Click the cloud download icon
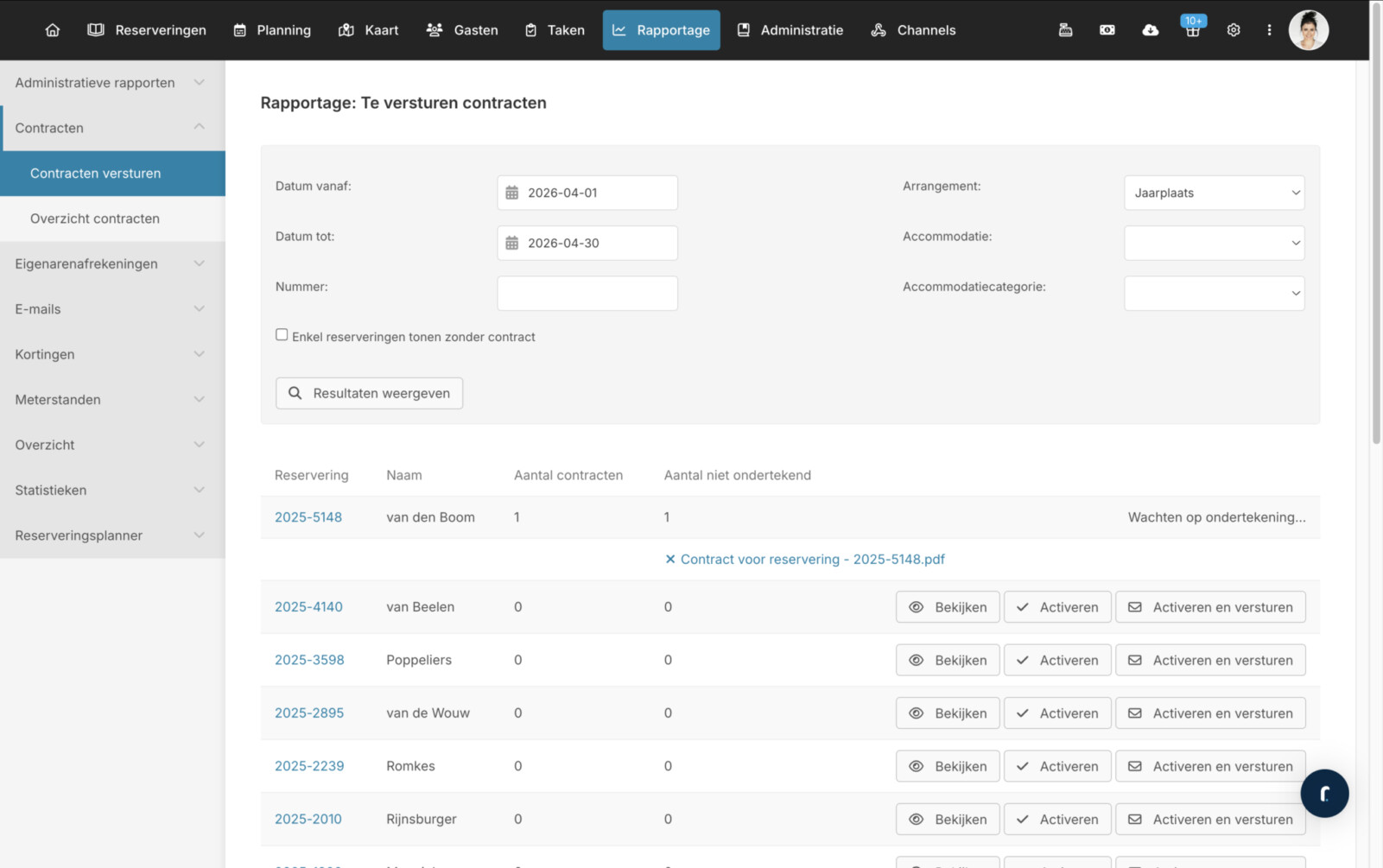Image resolution: width=1383 pixels, height=868 pixels. point(1150,30)
